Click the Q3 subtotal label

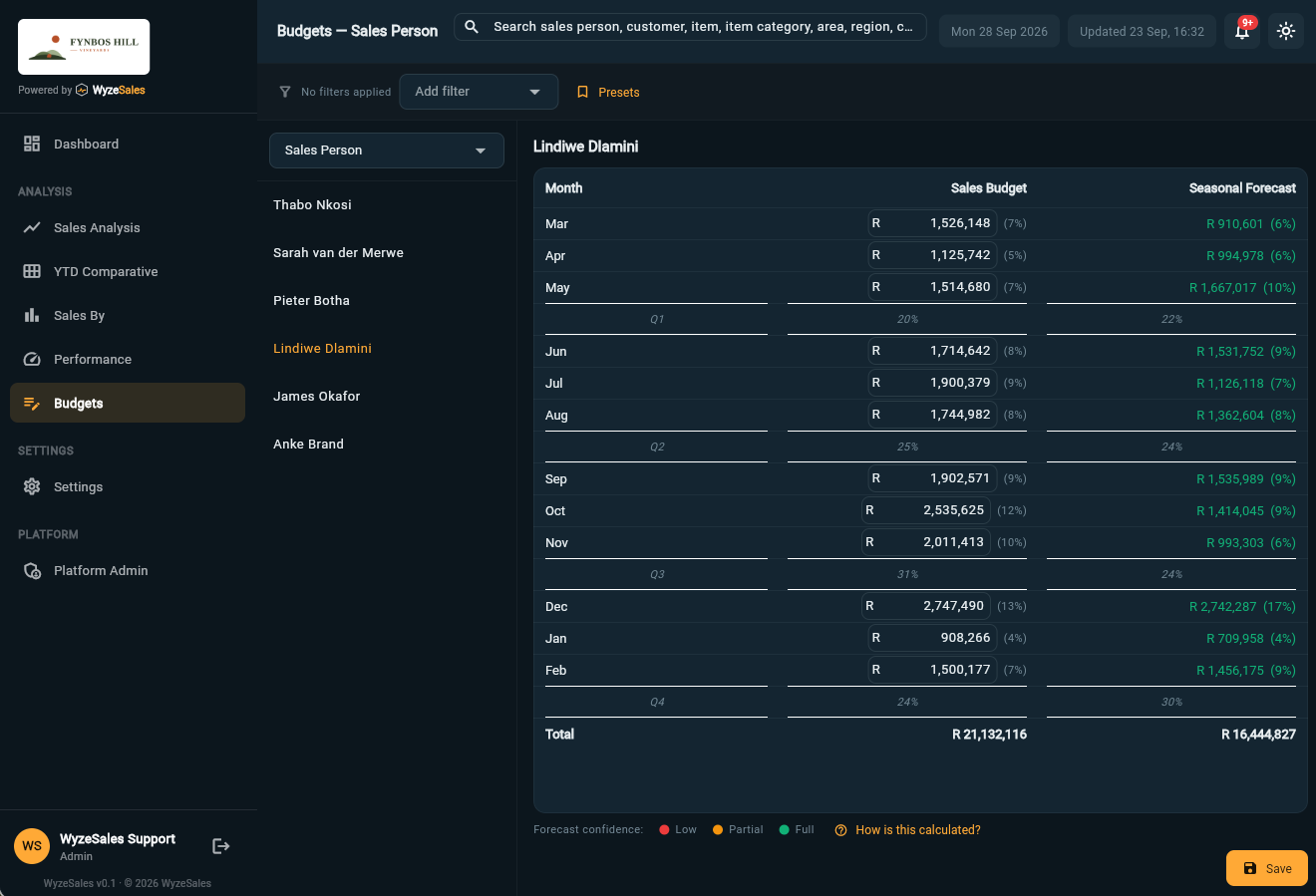coord(657,575)
